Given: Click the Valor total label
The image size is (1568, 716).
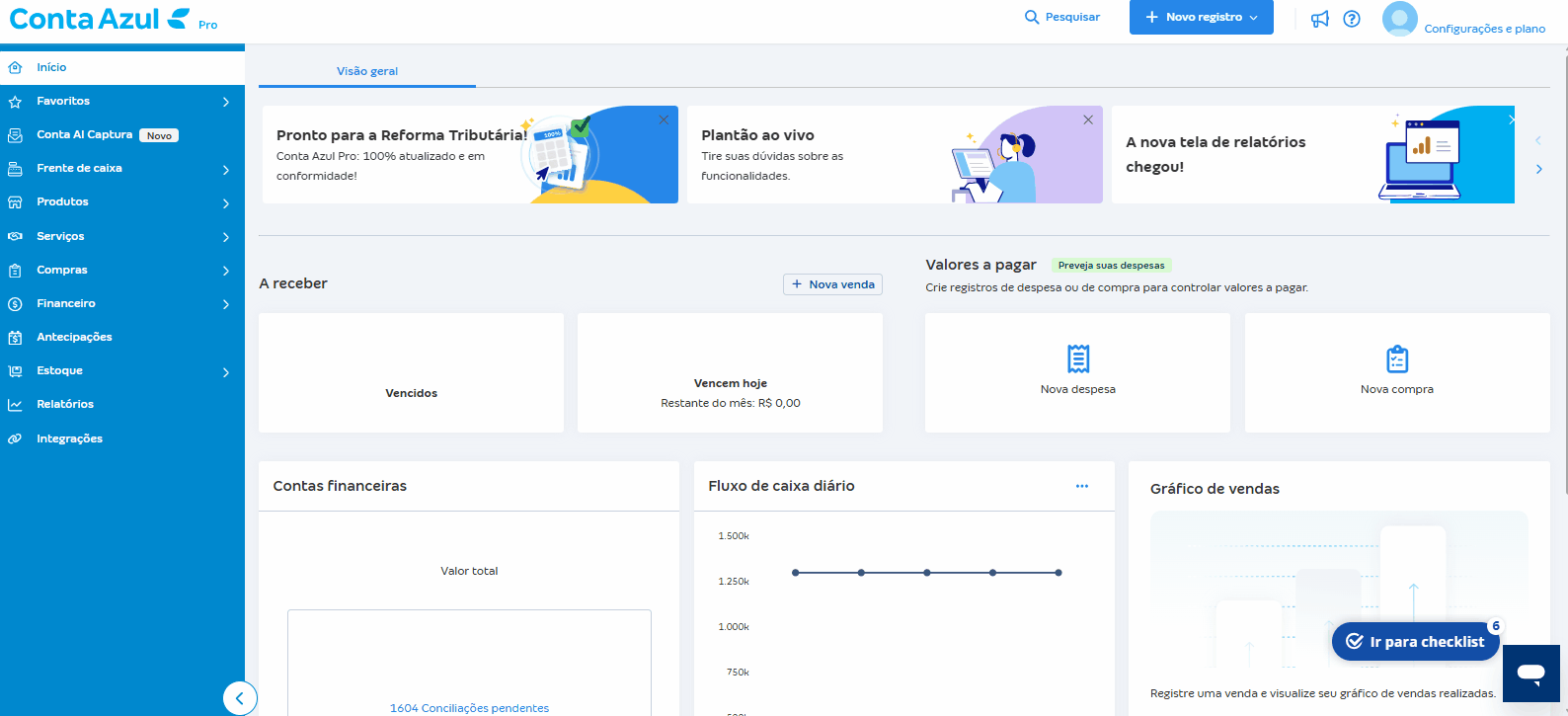Looking at the screenshot, I should [469, 571].
